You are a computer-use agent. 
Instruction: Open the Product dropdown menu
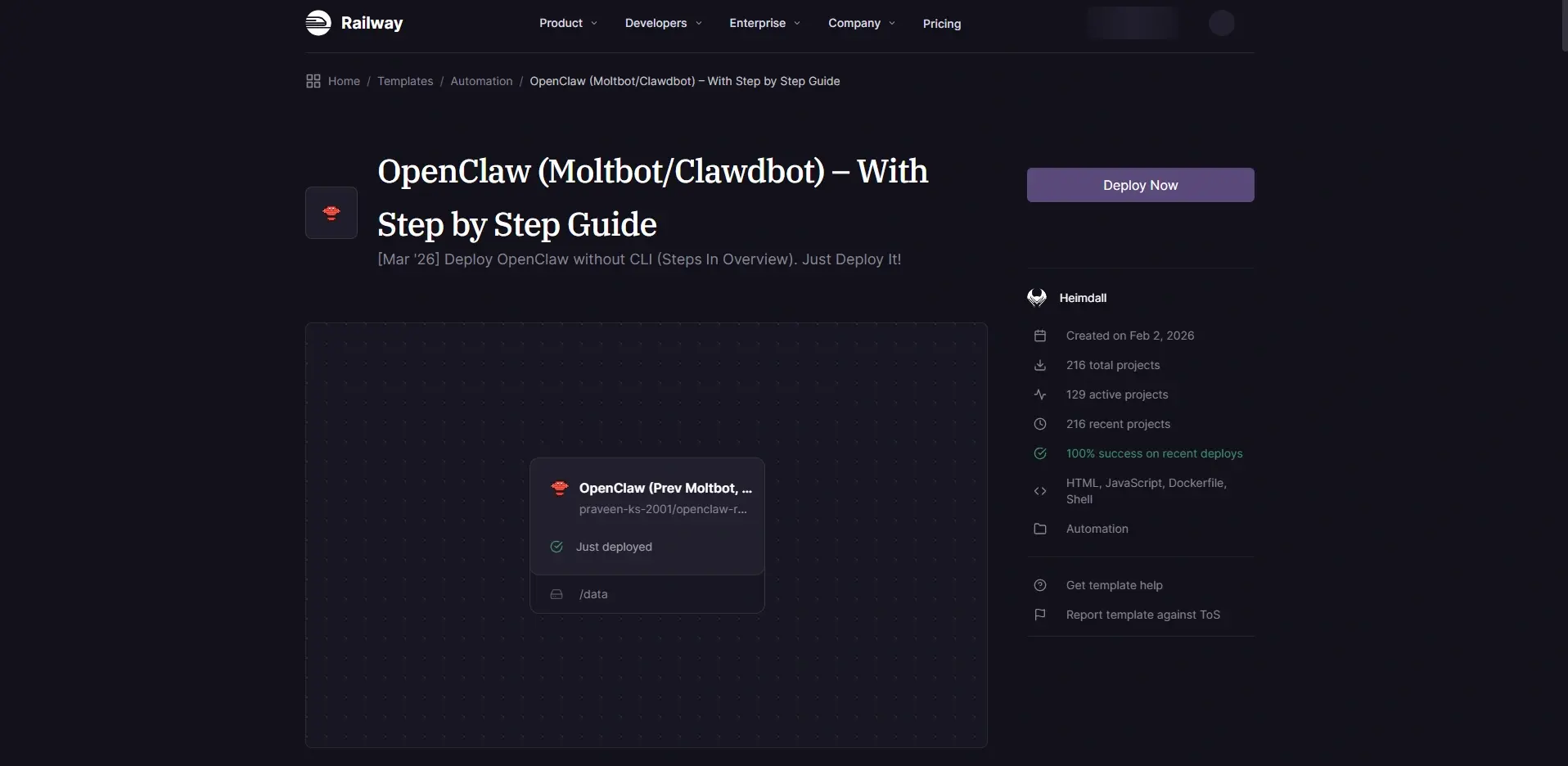pos(567,23)
